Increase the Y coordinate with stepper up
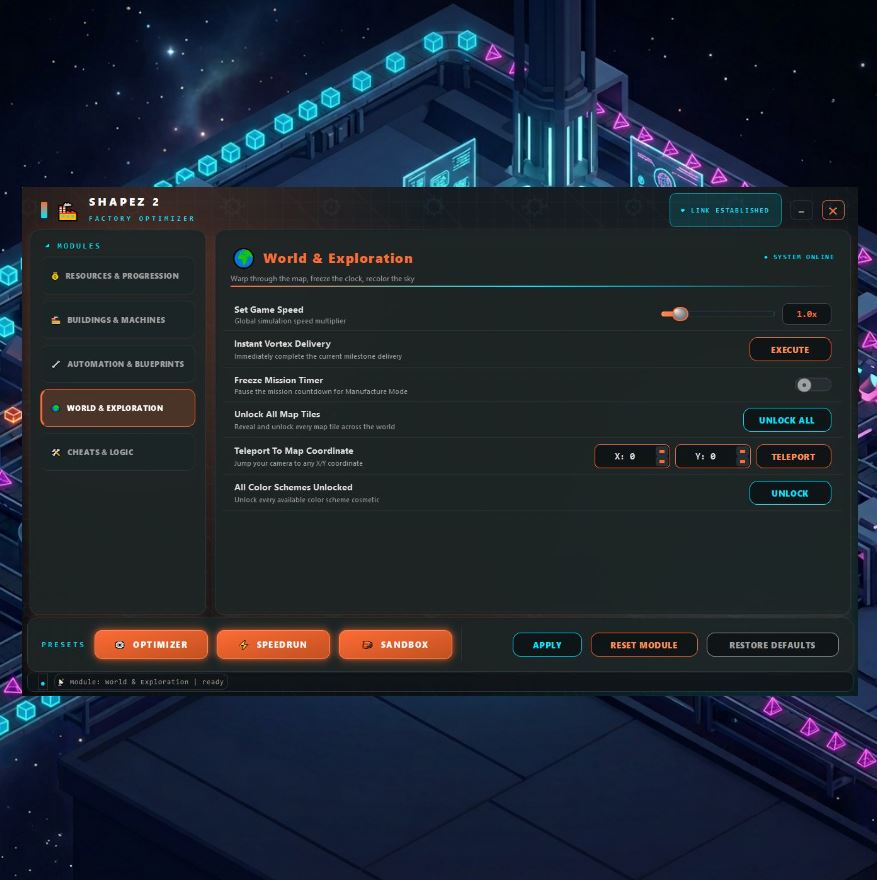Image resolution: width=877 pixels, height=880 pixels. [x=742, y=451]
